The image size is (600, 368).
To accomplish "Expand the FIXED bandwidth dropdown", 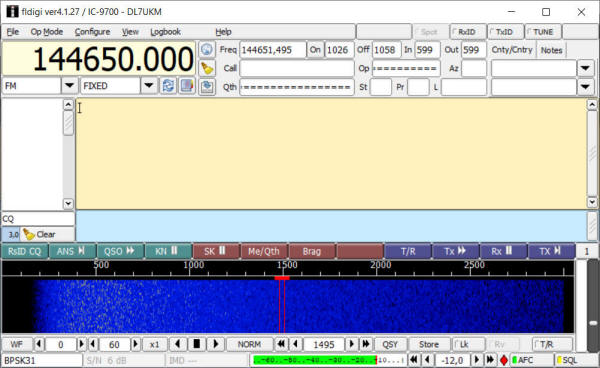I will pyautogui.click(x=149, y=86).
